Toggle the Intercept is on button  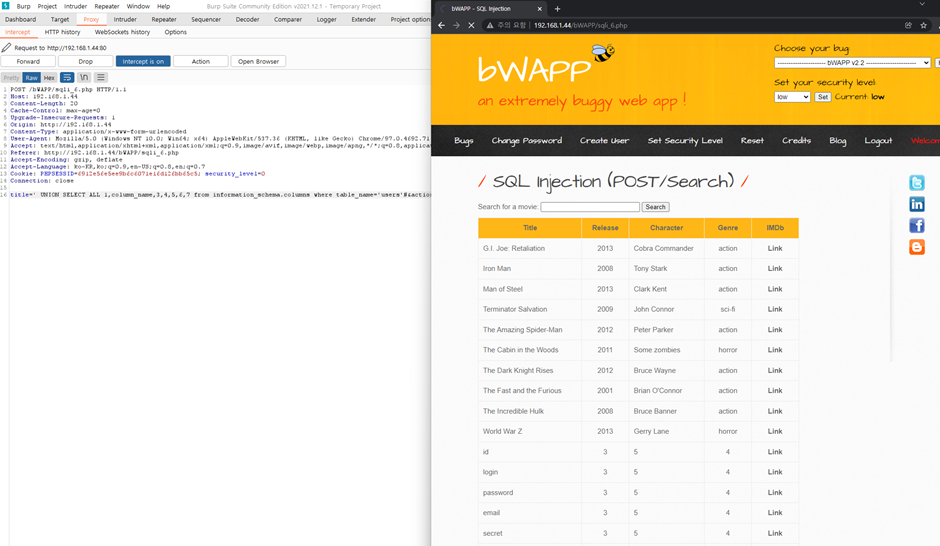pyautogui.click(x=143, y=61)
